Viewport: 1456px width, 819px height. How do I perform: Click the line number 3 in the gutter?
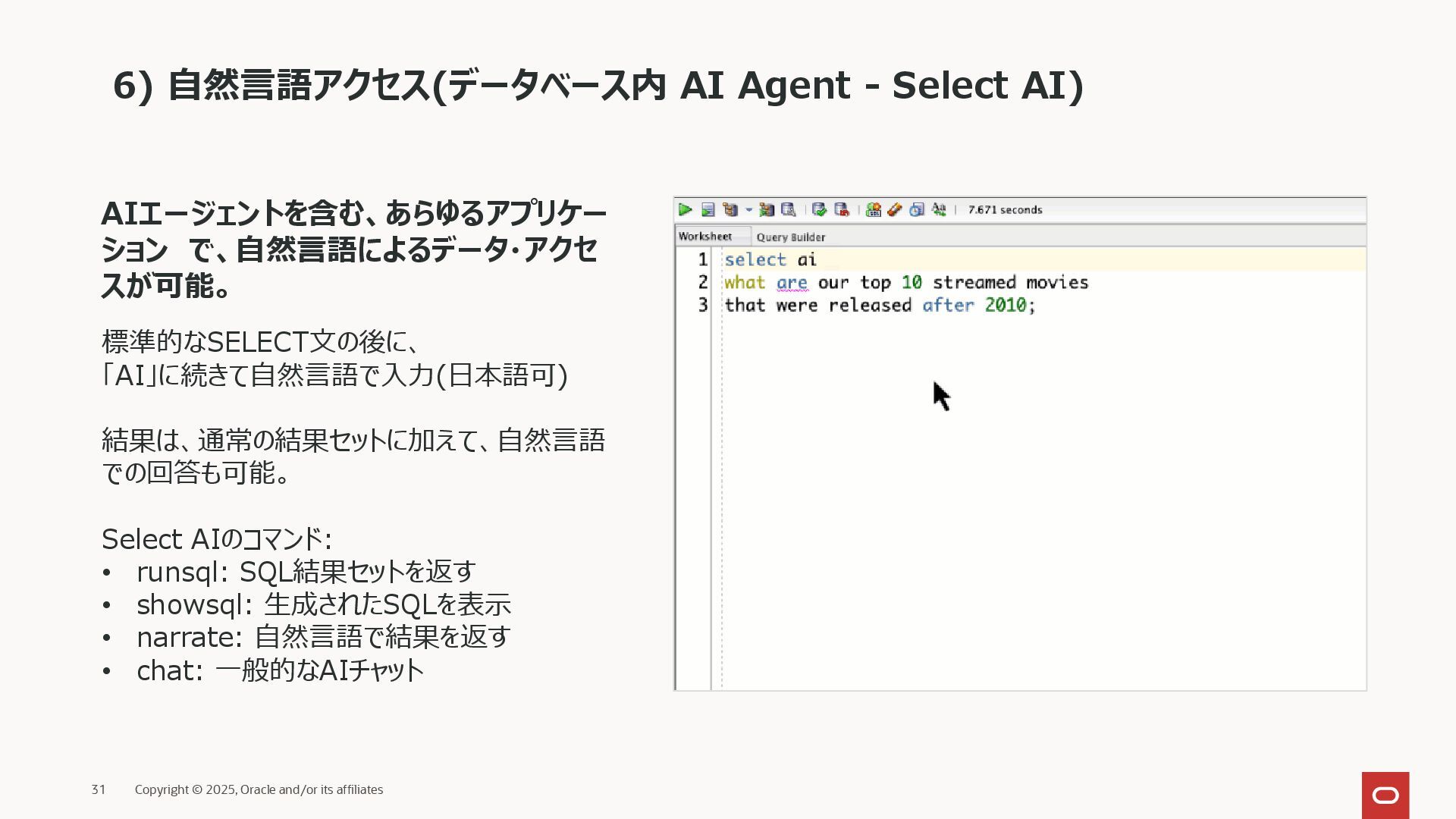point(703,305)
